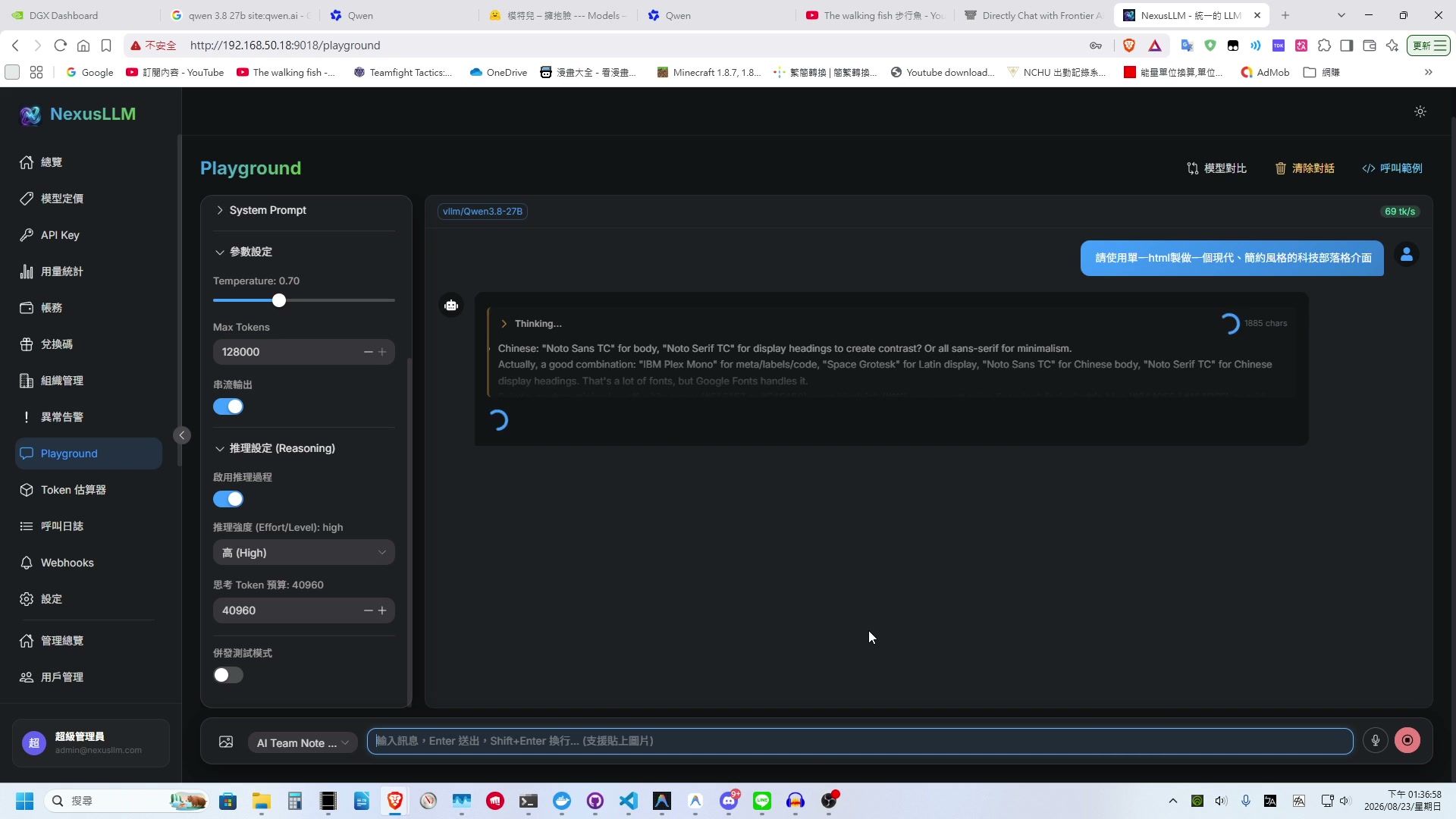
Task: Click the browser address bar URL
Action: [285, 45]
